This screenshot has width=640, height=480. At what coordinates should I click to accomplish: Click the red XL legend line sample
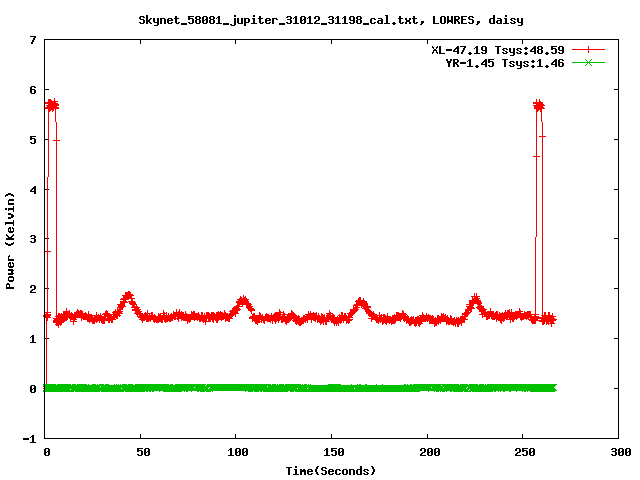click(588, 50)
